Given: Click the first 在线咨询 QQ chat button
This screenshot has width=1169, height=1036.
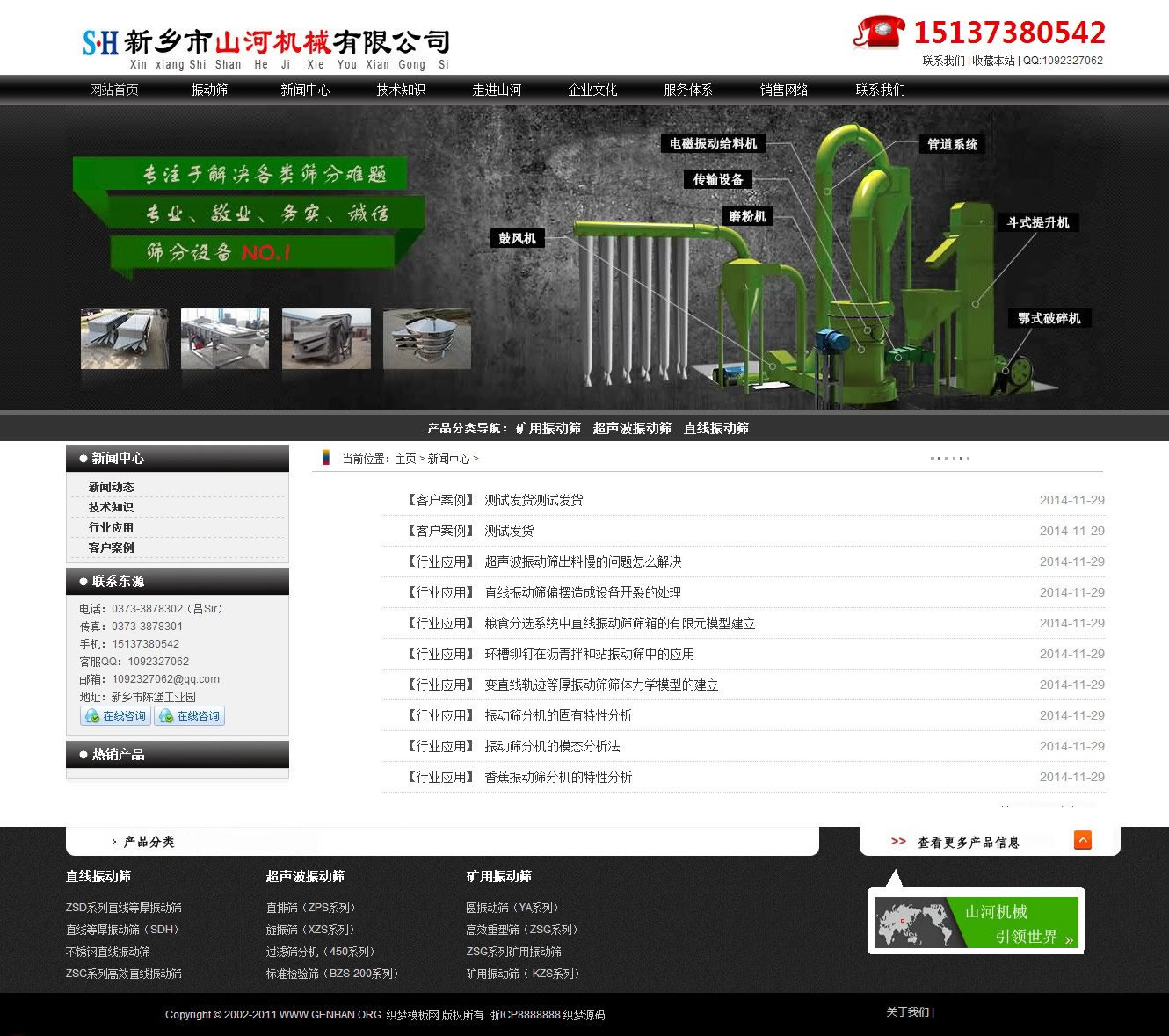Looking at the screenshot, I should pyautogui.click(x=115, y=716).
